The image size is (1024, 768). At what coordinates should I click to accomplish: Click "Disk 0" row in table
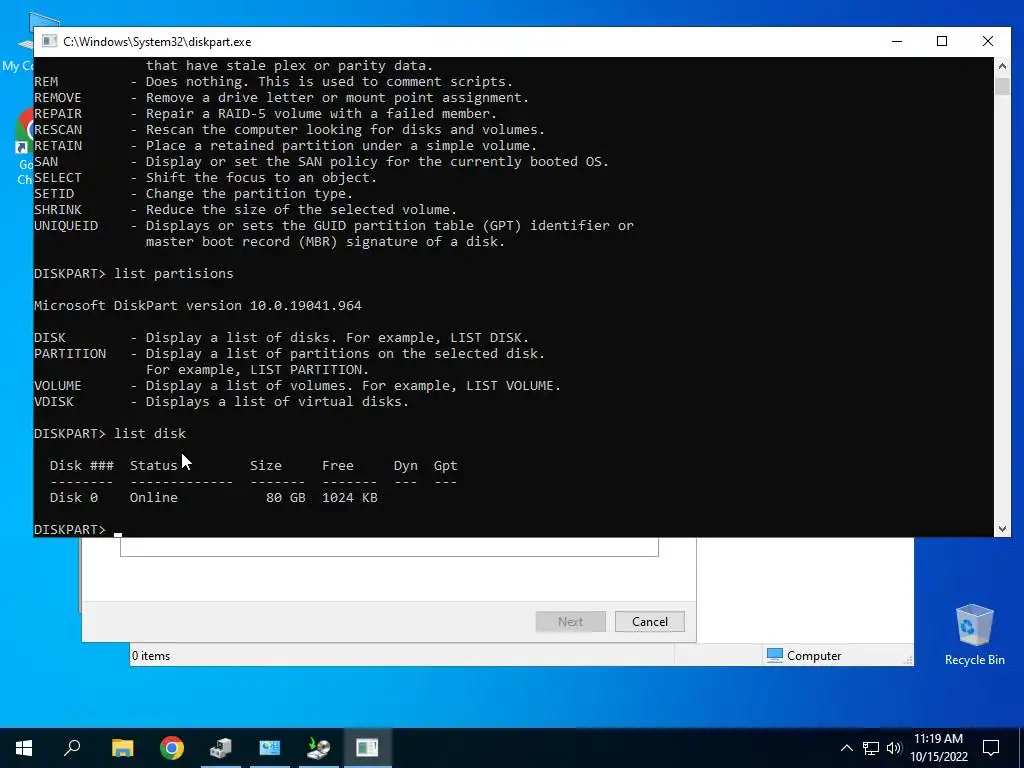click(214, 497)
